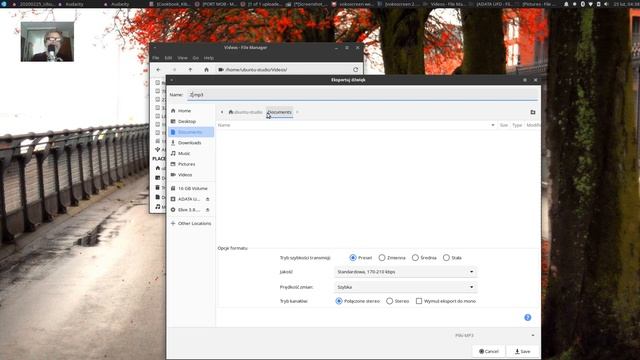Open the View menu in File Manager
The width and height of the screenshot is (640, 360).
coord(182,58)
